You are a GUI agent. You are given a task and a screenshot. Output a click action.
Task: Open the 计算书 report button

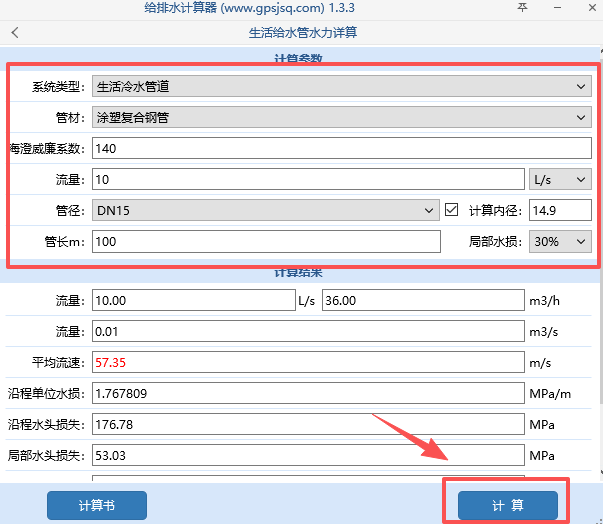tap(97, 505)
